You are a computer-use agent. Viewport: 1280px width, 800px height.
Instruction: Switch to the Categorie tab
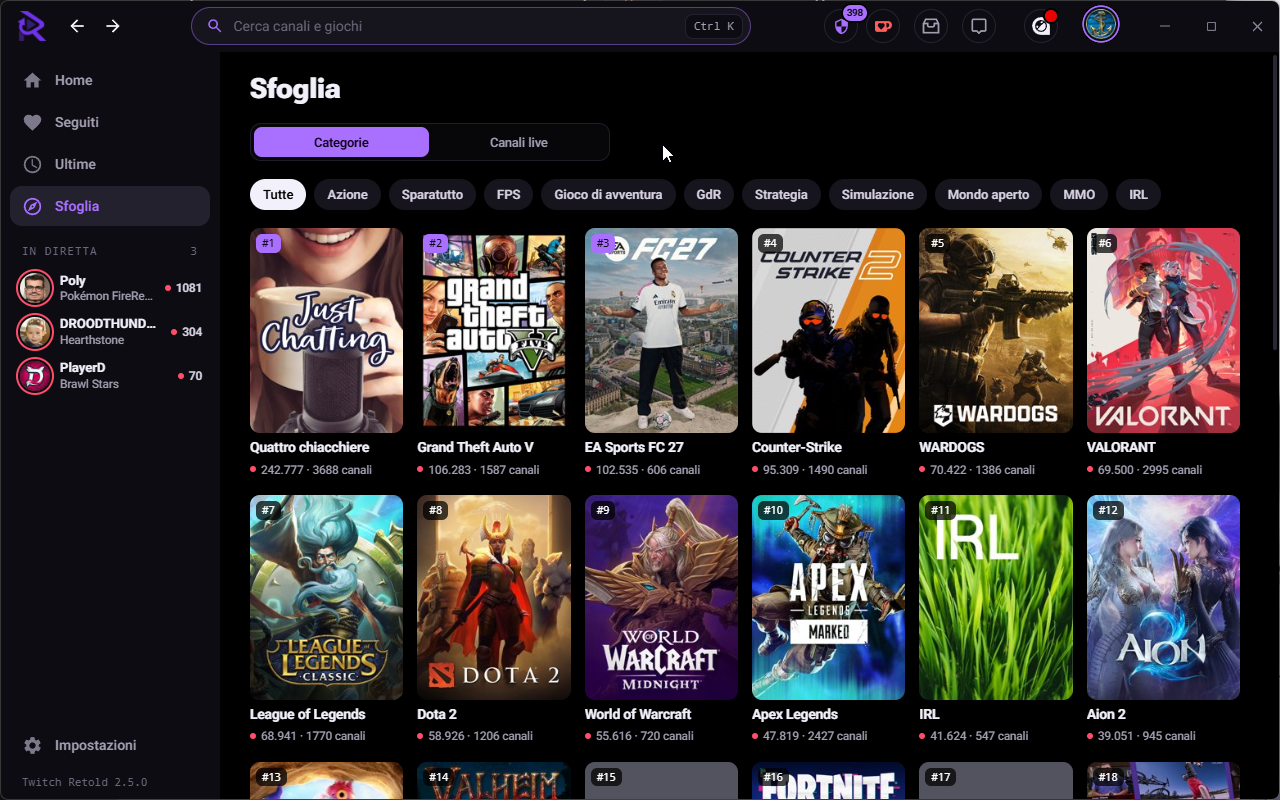pyautogui.click(x=341, y=142)
